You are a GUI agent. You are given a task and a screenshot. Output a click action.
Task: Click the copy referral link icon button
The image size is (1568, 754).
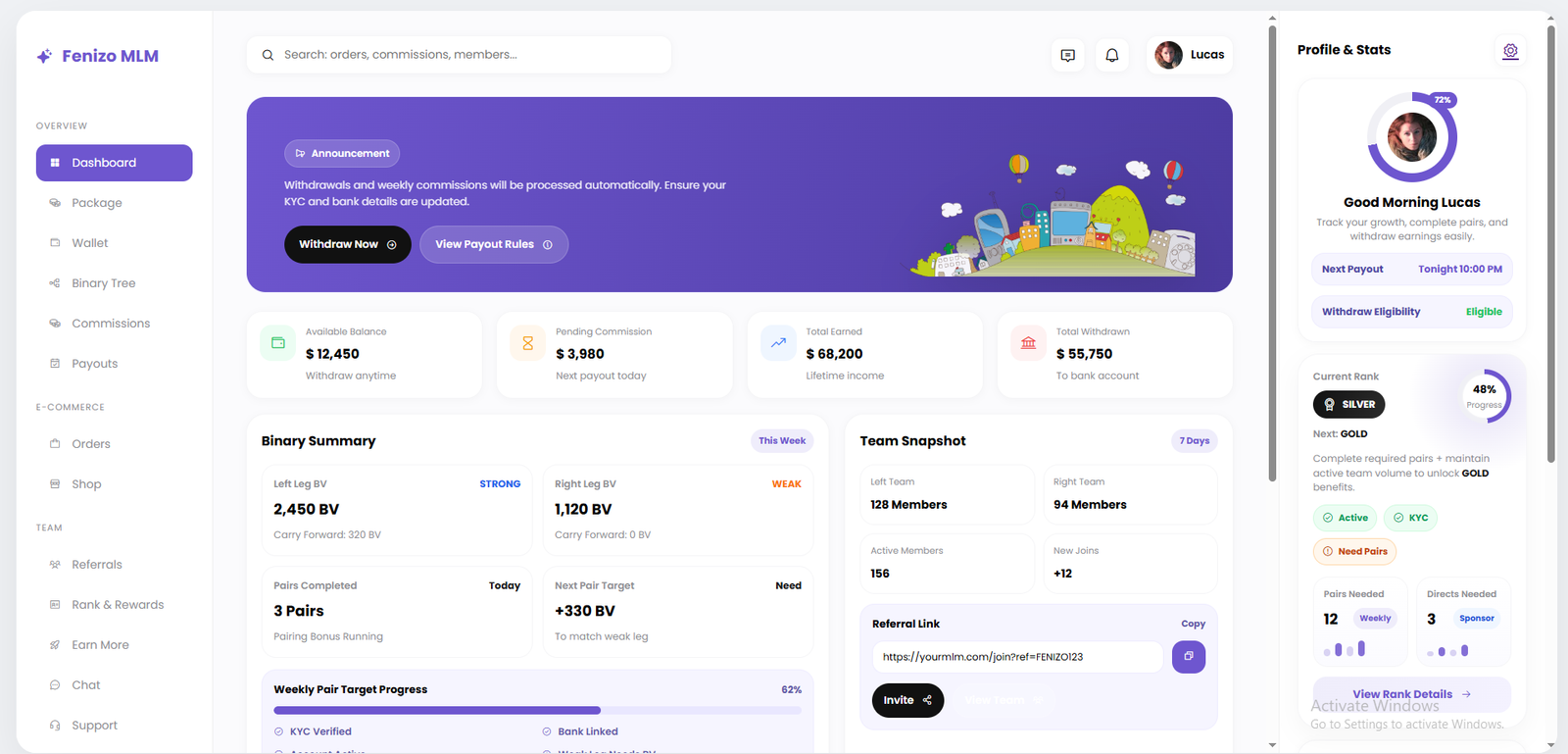[x=1188, y=657]
